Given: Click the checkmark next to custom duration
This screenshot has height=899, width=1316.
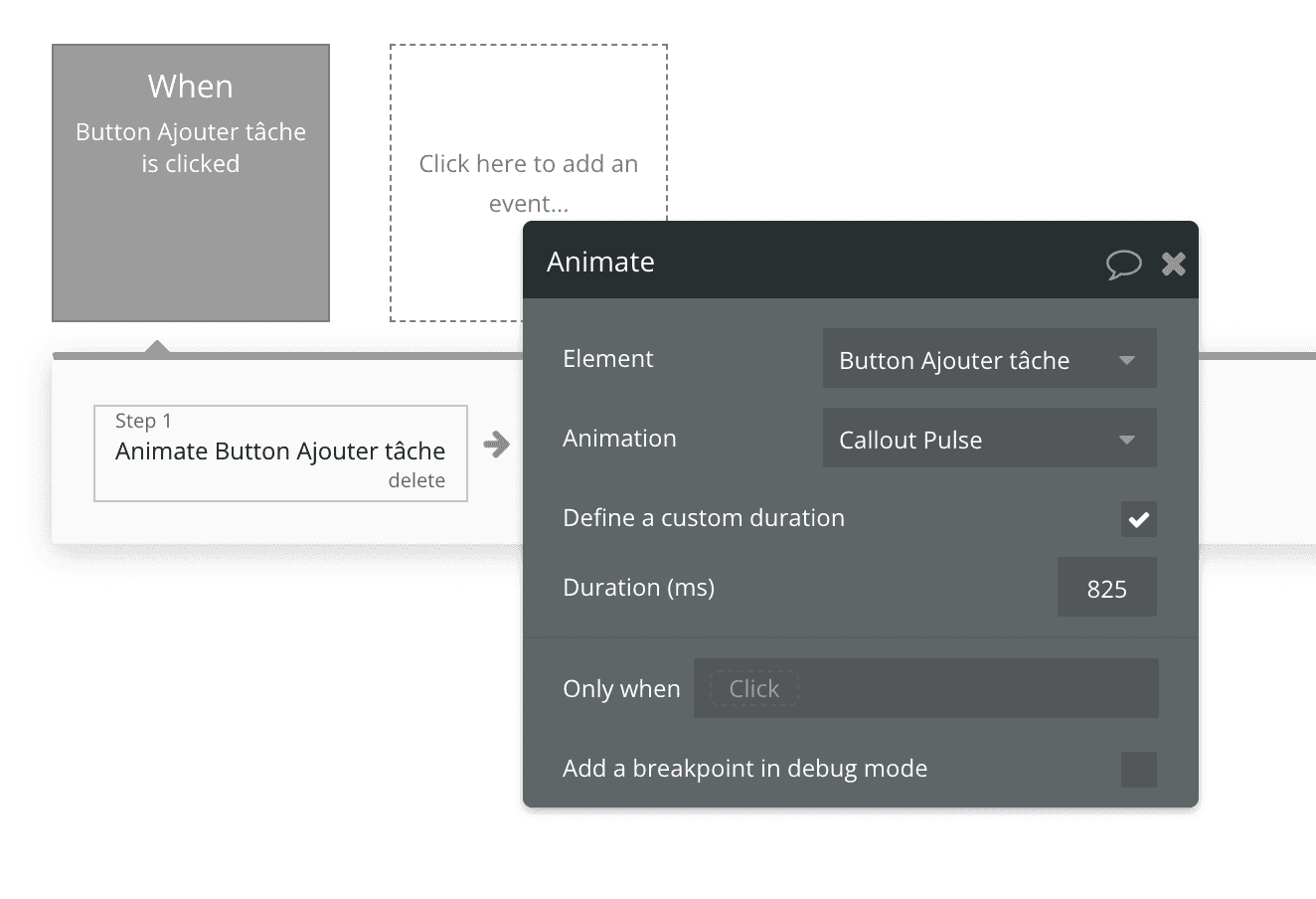Looking at the screenshot, I should (1138, 518).
